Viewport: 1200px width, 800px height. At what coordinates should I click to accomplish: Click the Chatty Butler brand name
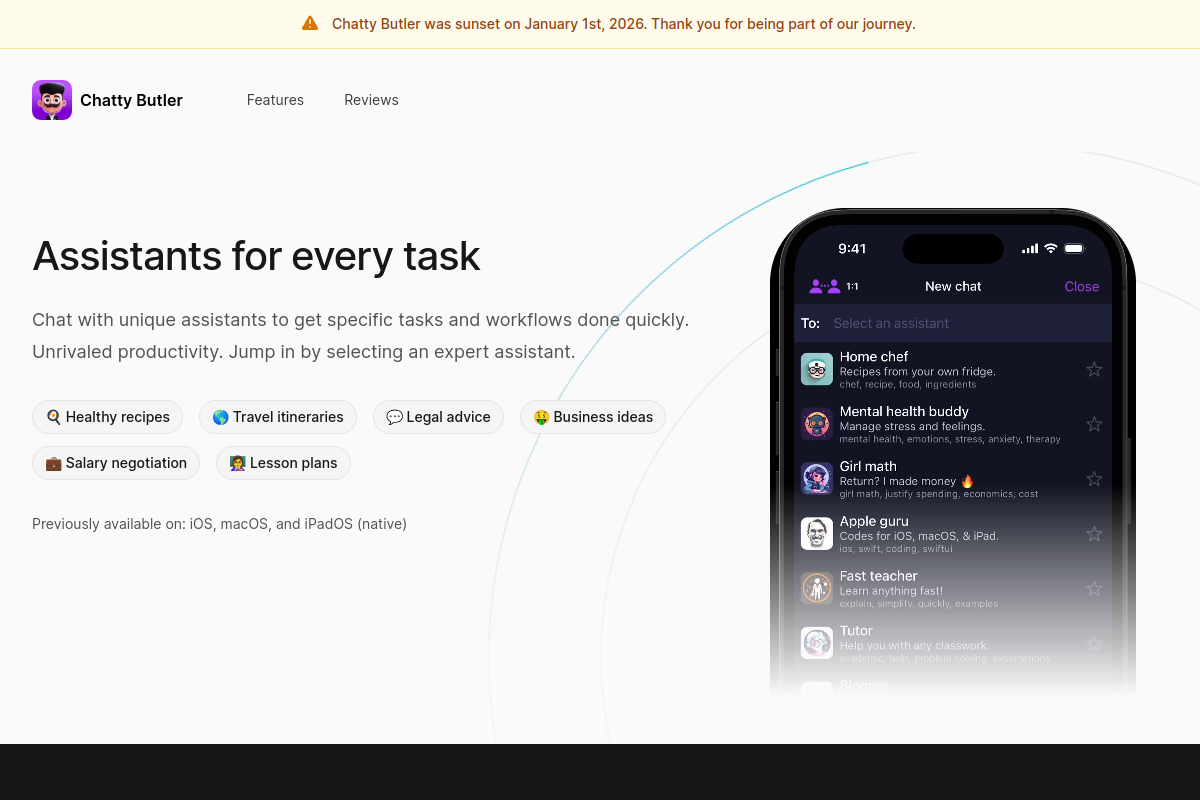tap(131, 100)
